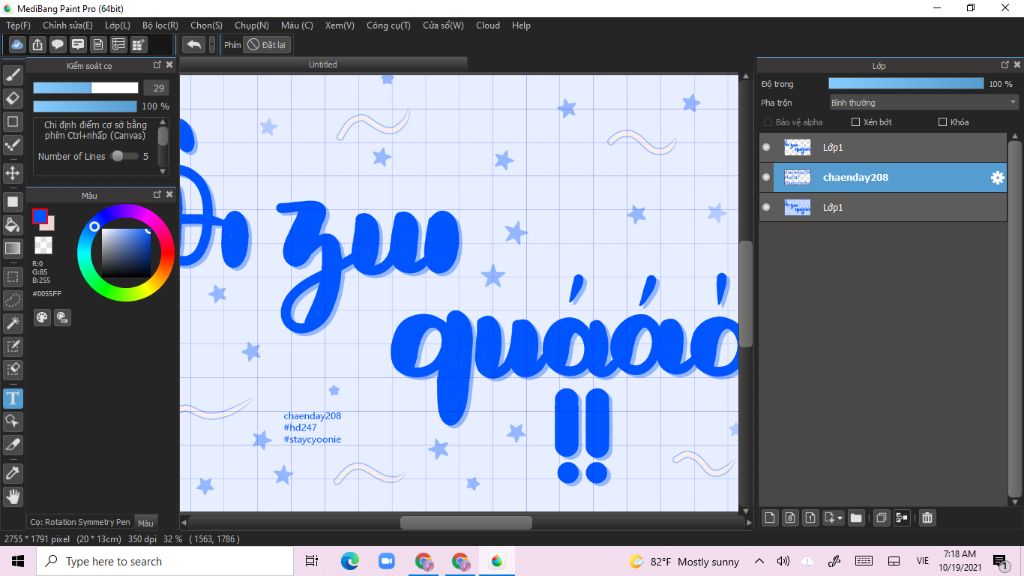This screenshot has height=576, width=1024.
Task: Open the Bộ lọc(R) menu
Action: point(160,25)
